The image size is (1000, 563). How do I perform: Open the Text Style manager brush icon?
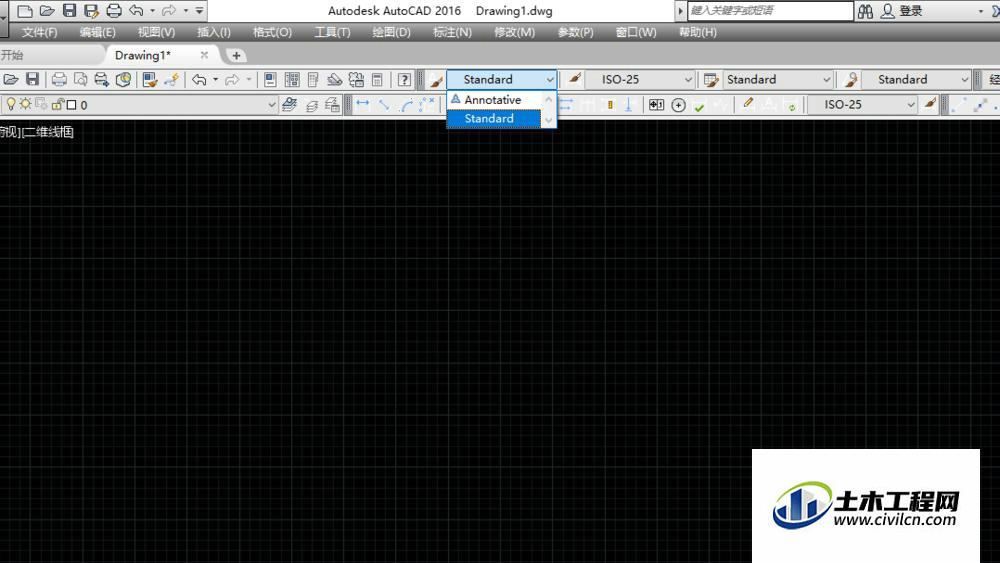[436, 80]
